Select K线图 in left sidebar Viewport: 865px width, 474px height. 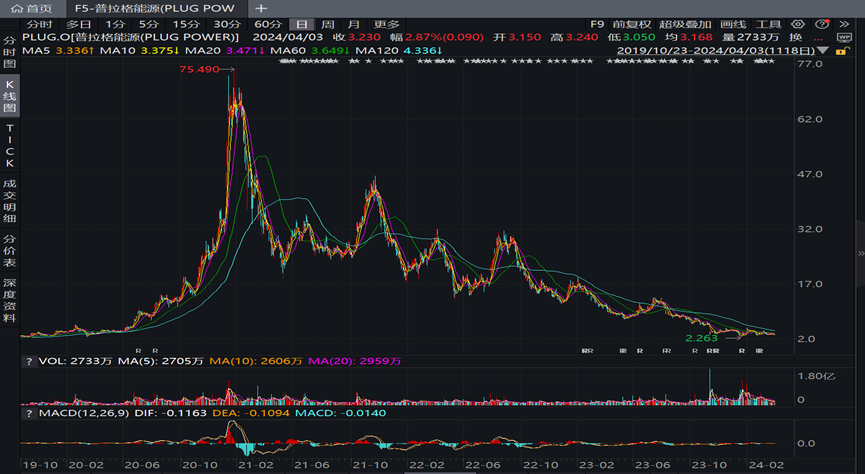point(9,96)
